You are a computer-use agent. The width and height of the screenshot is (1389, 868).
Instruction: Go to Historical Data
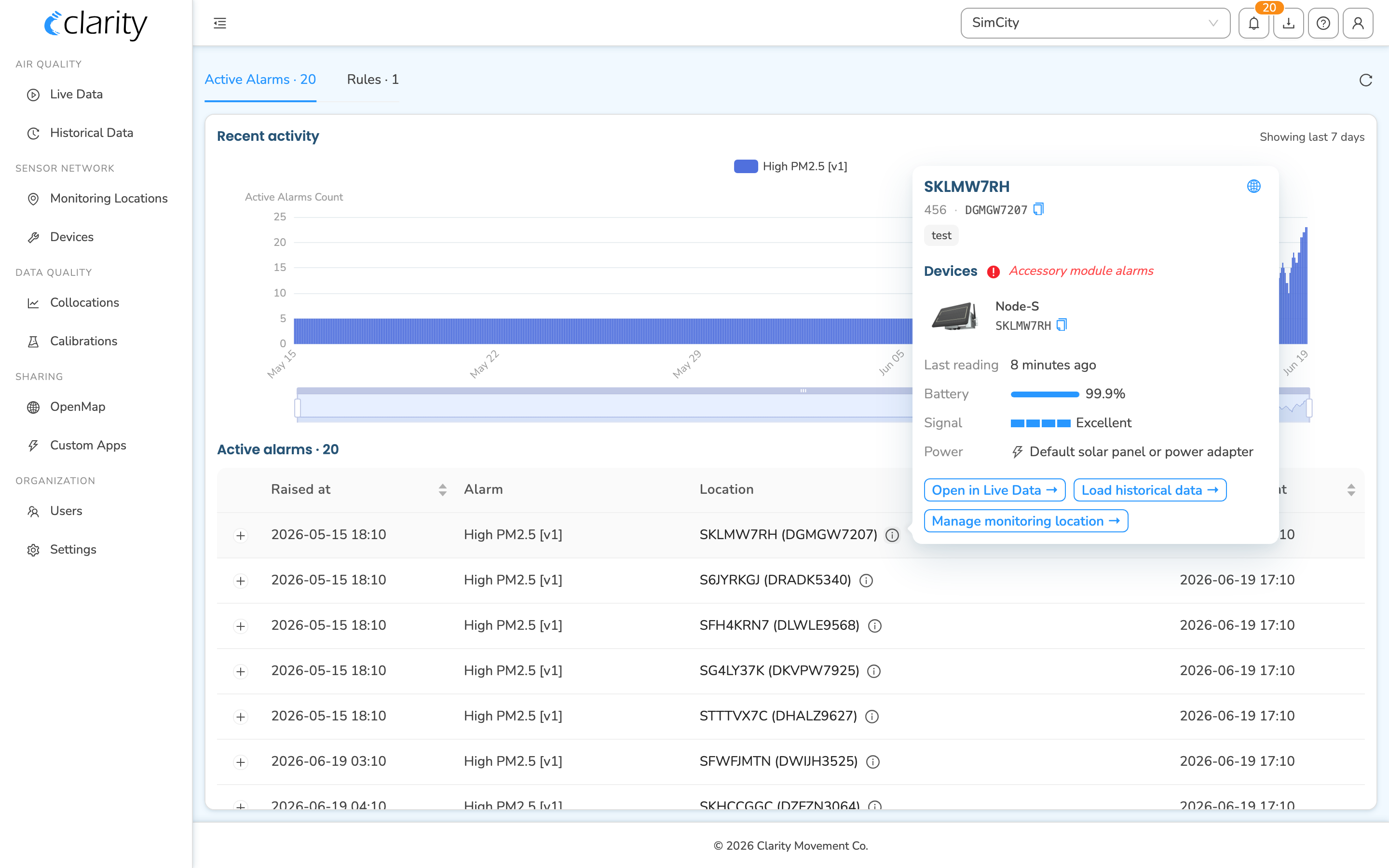click(91, 133)
